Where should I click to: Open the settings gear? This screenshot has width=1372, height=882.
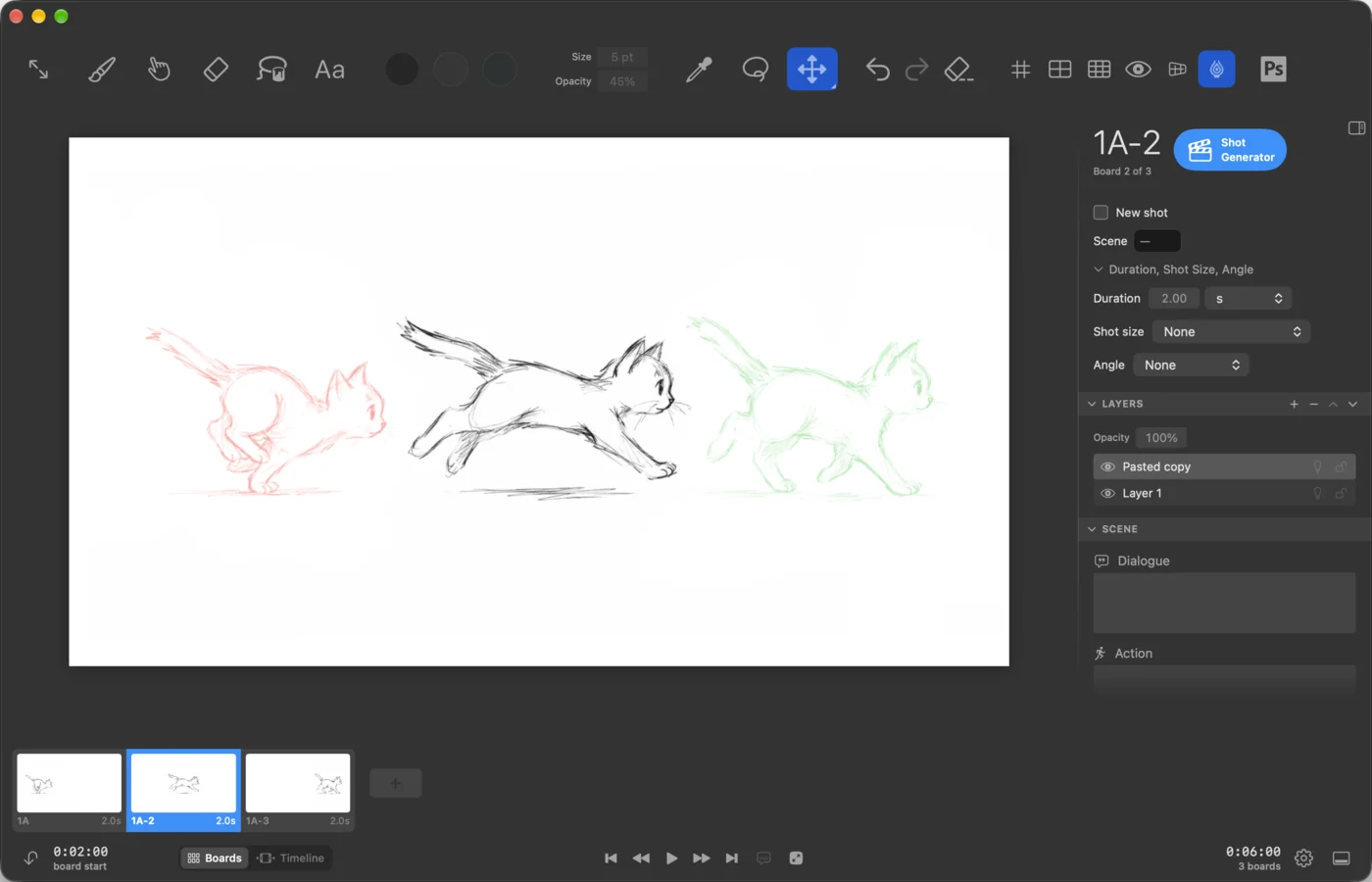point(1303,858)
